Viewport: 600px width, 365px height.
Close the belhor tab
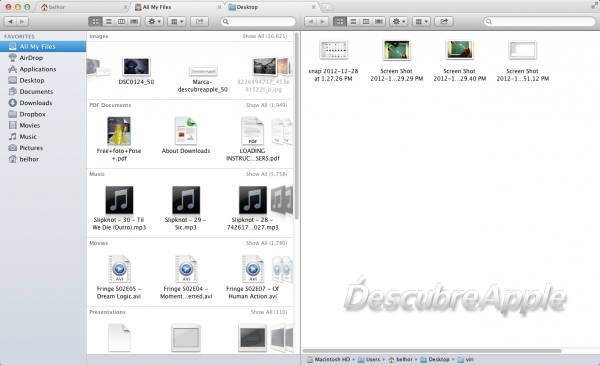[126, 7]
